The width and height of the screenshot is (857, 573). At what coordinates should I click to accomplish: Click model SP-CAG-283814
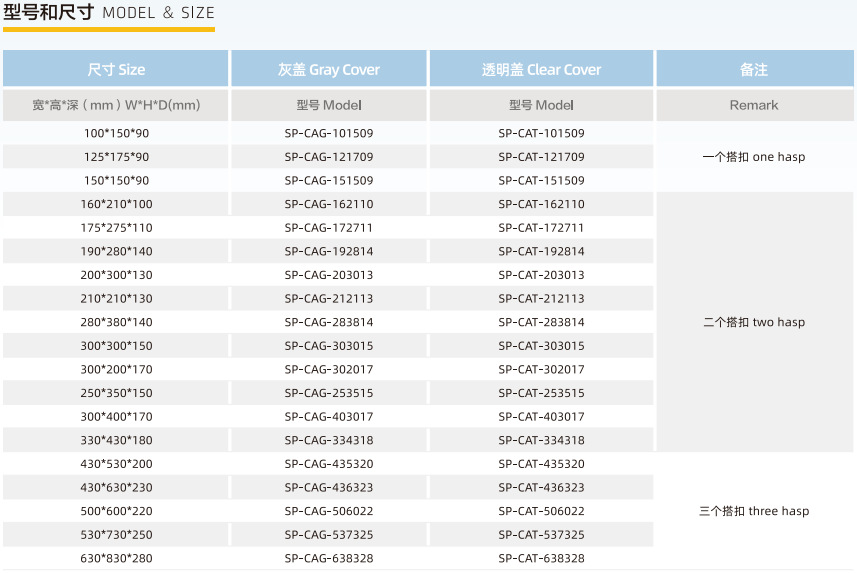pyautogui.click(x=328, y=322)
